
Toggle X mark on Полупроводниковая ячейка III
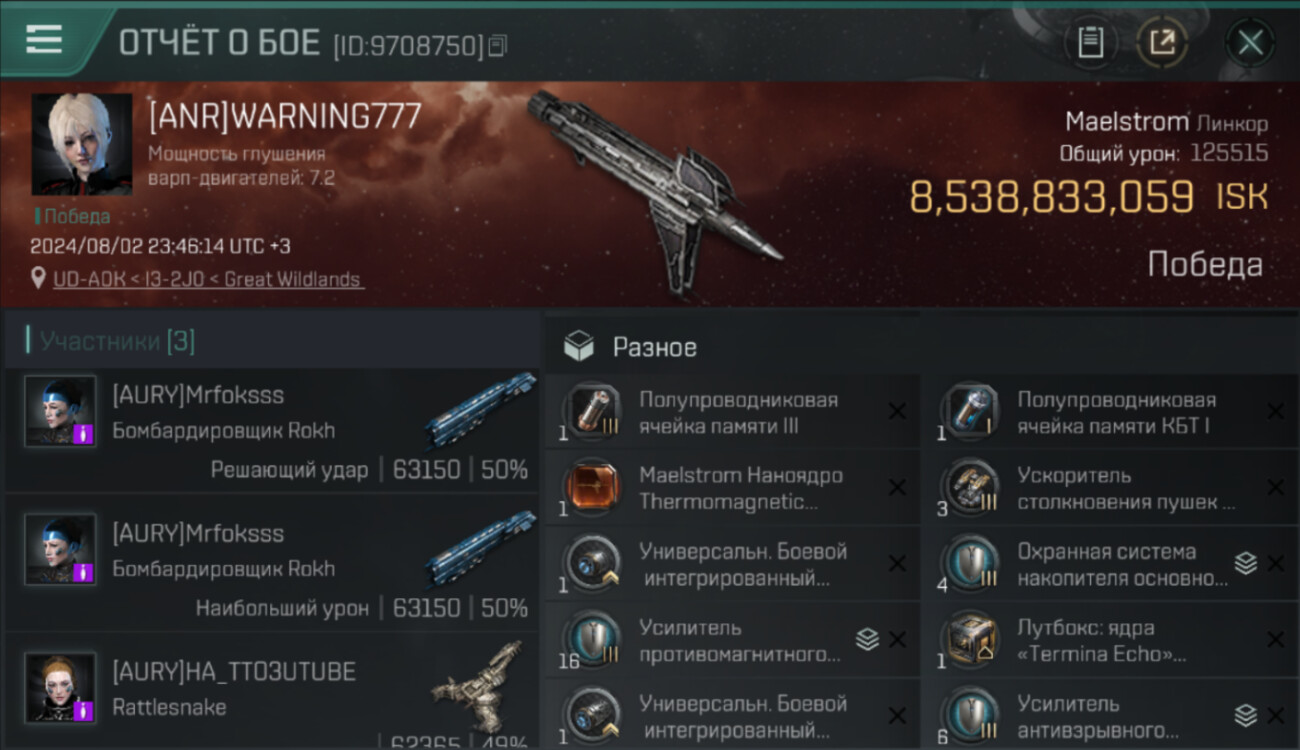coord(897,411)
